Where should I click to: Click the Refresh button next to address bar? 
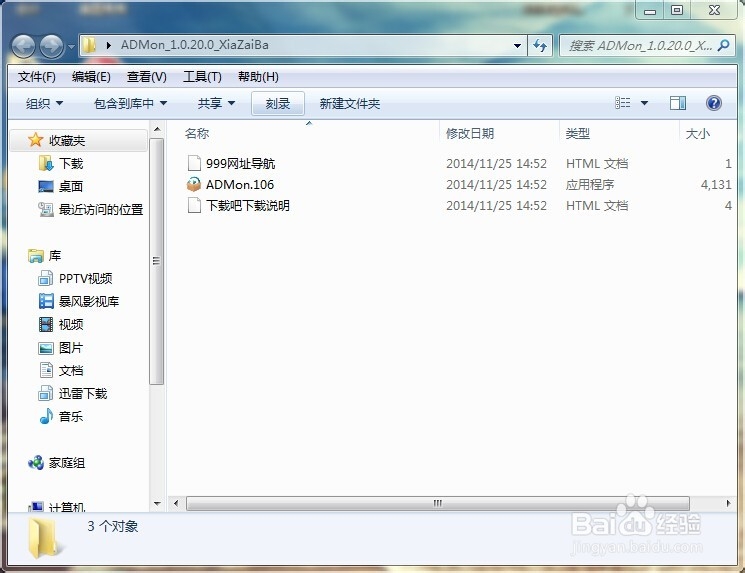[x=540, y=46]
